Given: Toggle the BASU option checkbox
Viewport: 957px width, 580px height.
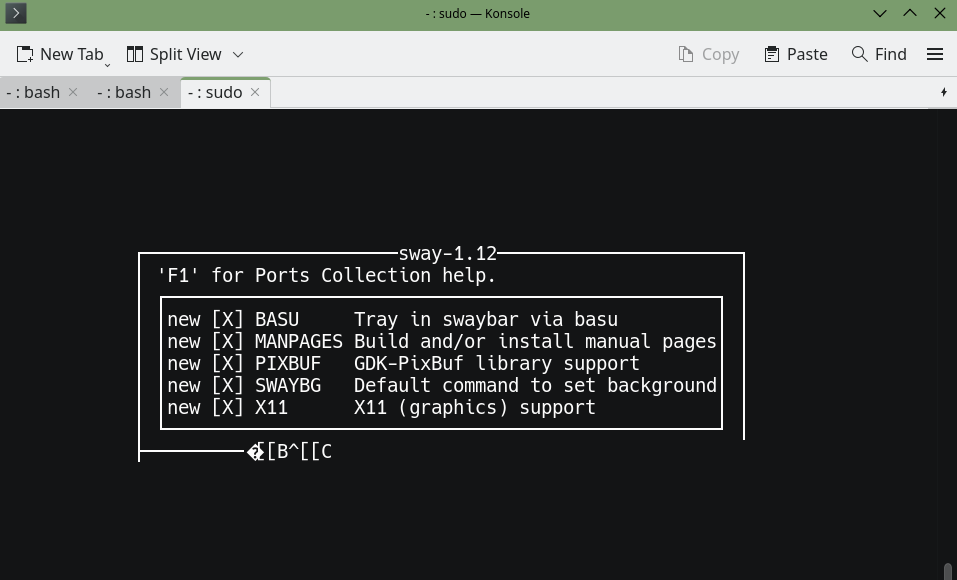Looking at the screenshot, I should point(228,319).
